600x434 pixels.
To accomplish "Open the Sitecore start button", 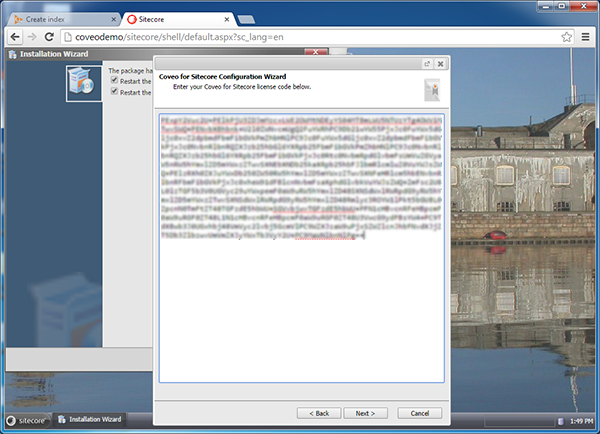I will coord(27,421).
